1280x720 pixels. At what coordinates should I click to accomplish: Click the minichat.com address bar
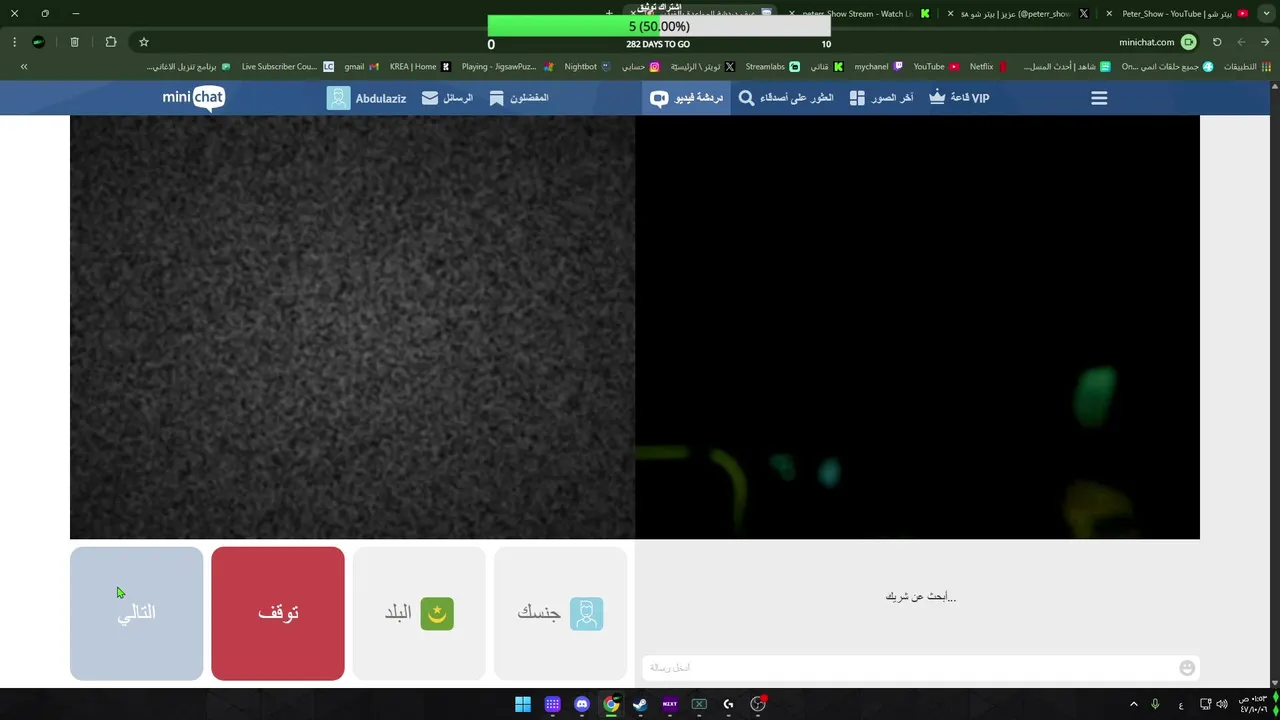tap(1146, 42)
